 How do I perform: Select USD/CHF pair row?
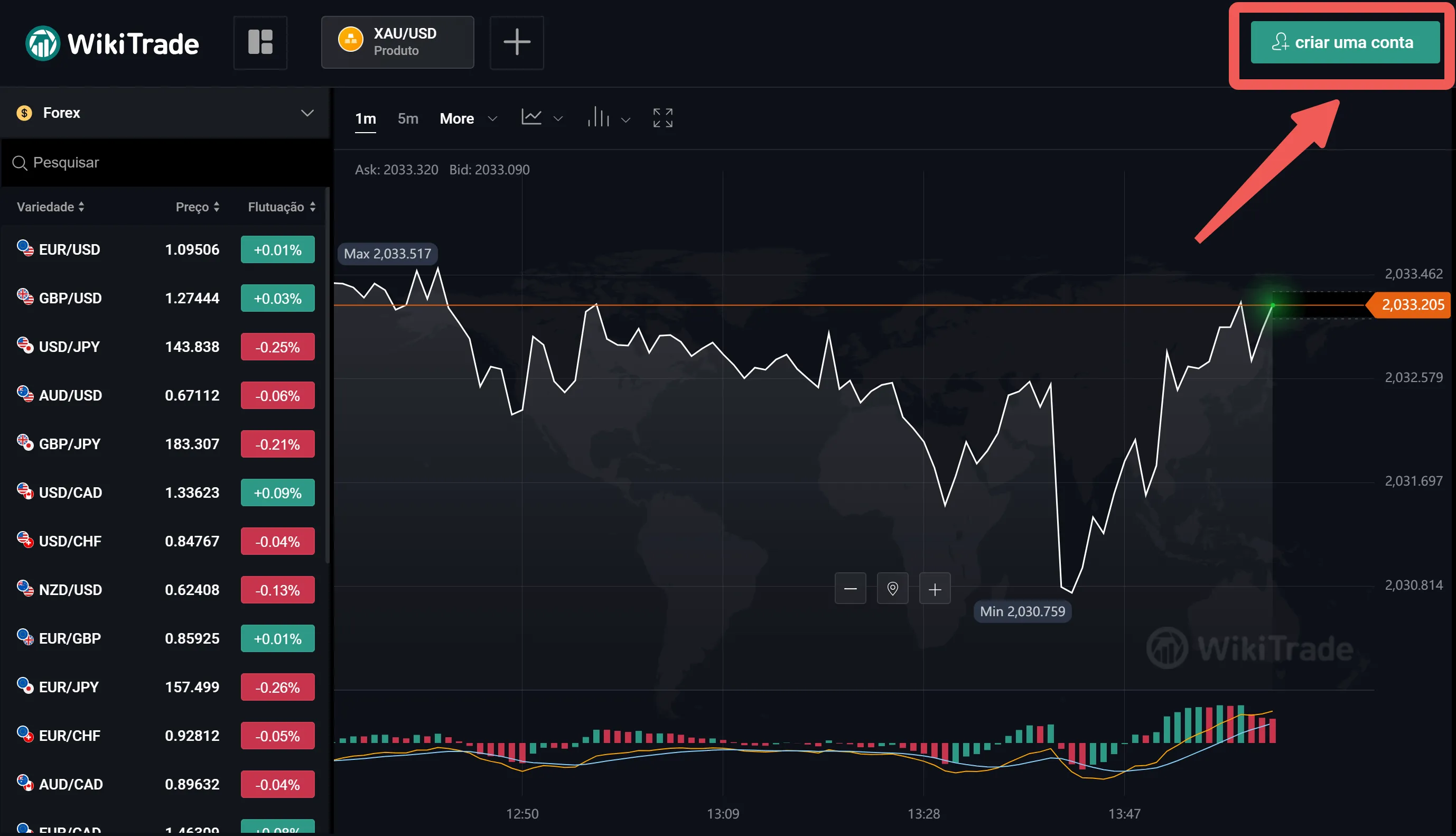[x=165, y=542]
